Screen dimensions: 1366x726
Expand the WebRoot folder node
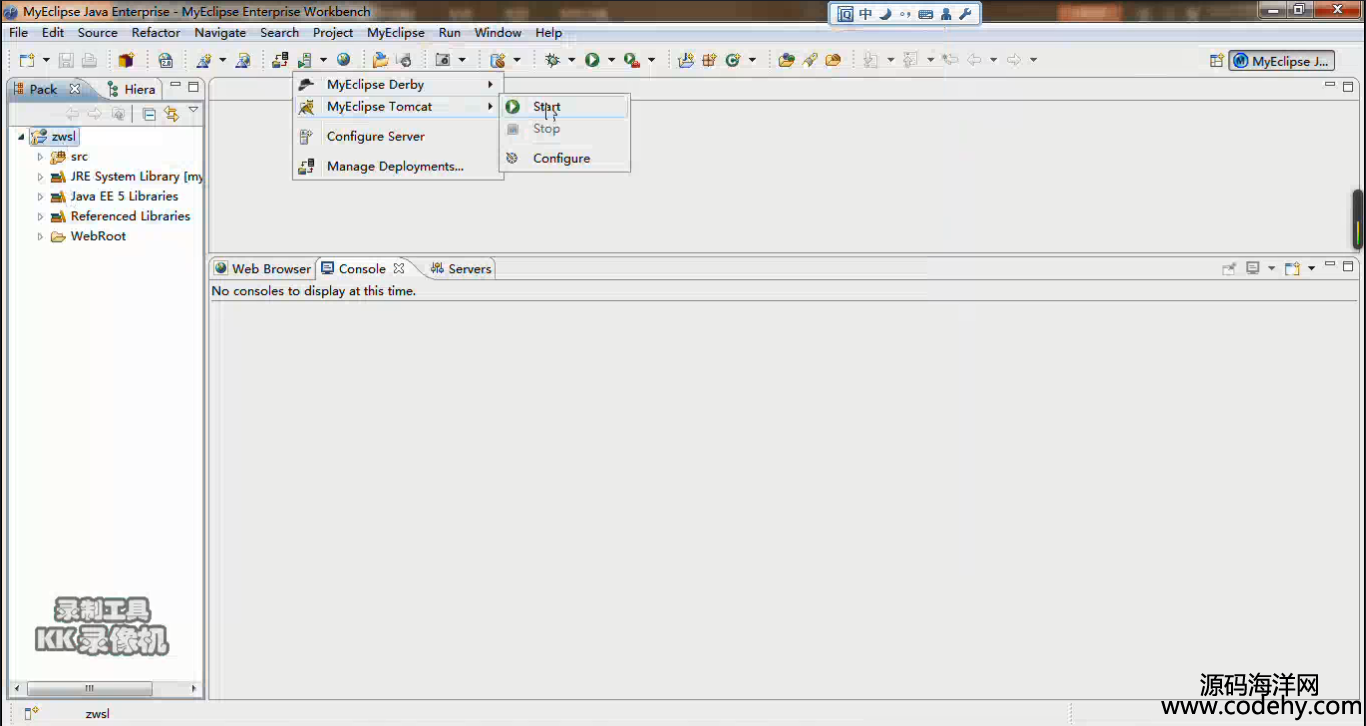pyautogui.click(x=41, y=237)
